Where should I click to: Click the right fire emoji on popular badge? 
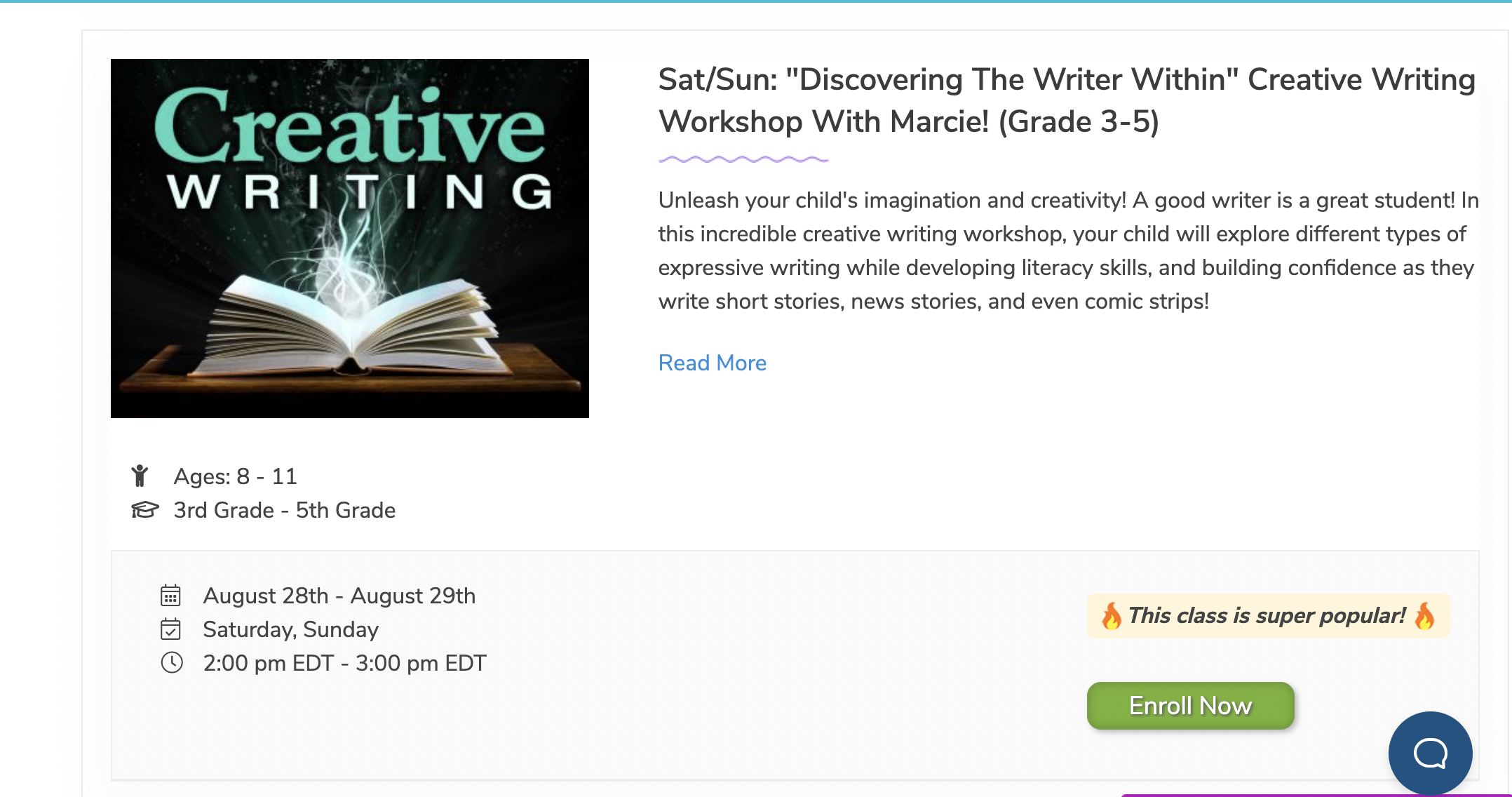pos(1424,616)
